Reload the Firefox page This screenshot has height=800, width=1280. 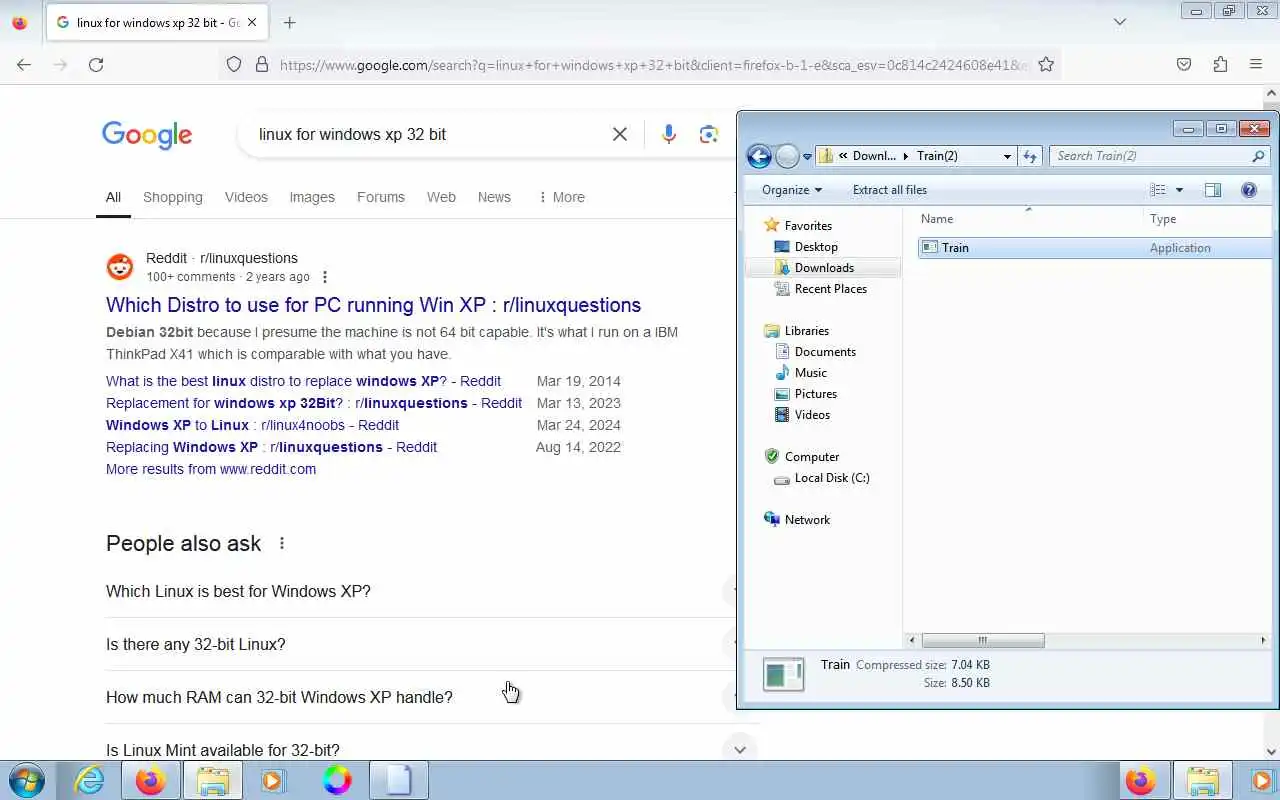point(96,64)
